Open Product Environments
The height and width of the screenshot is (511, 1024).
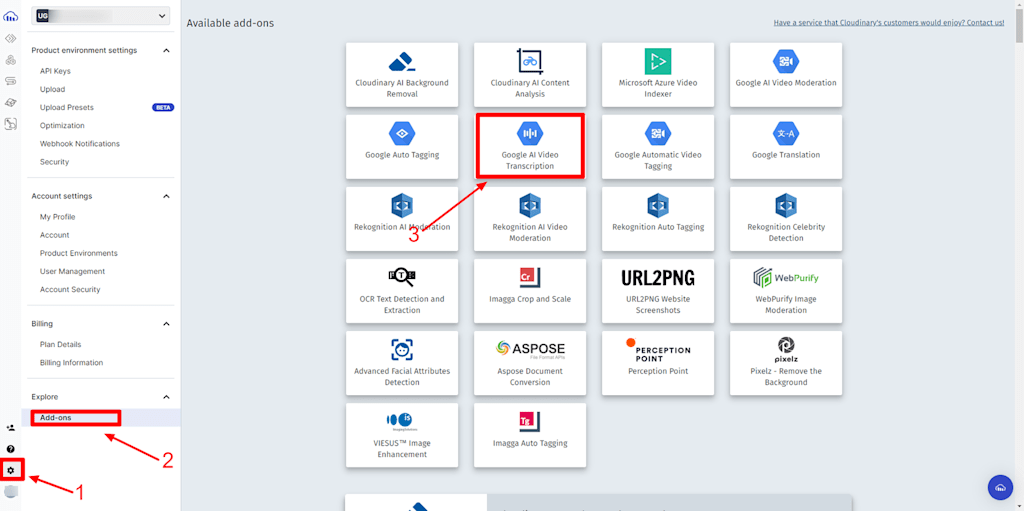pos(78,254)
